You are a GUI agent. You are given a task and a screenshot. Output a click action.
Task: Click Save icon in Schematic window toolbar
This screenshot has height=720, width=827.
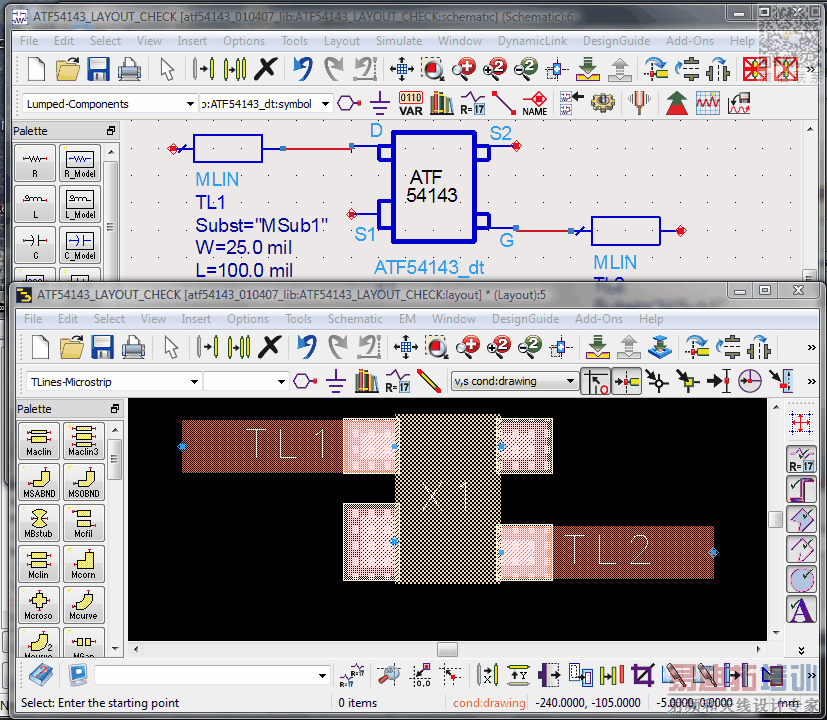[98, 69]
